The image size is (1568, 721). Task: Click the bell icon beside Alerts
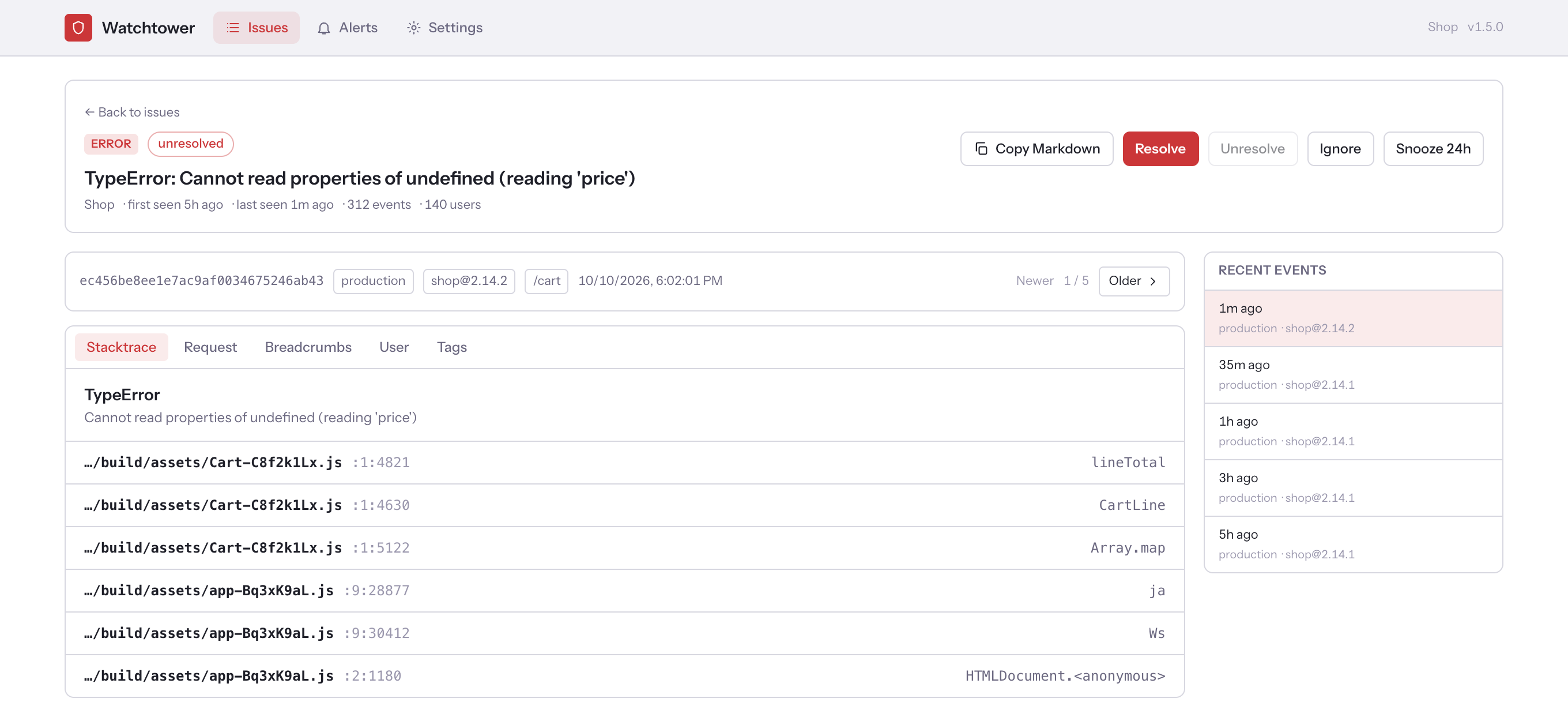pyautogui.click(x=324, y=28)
